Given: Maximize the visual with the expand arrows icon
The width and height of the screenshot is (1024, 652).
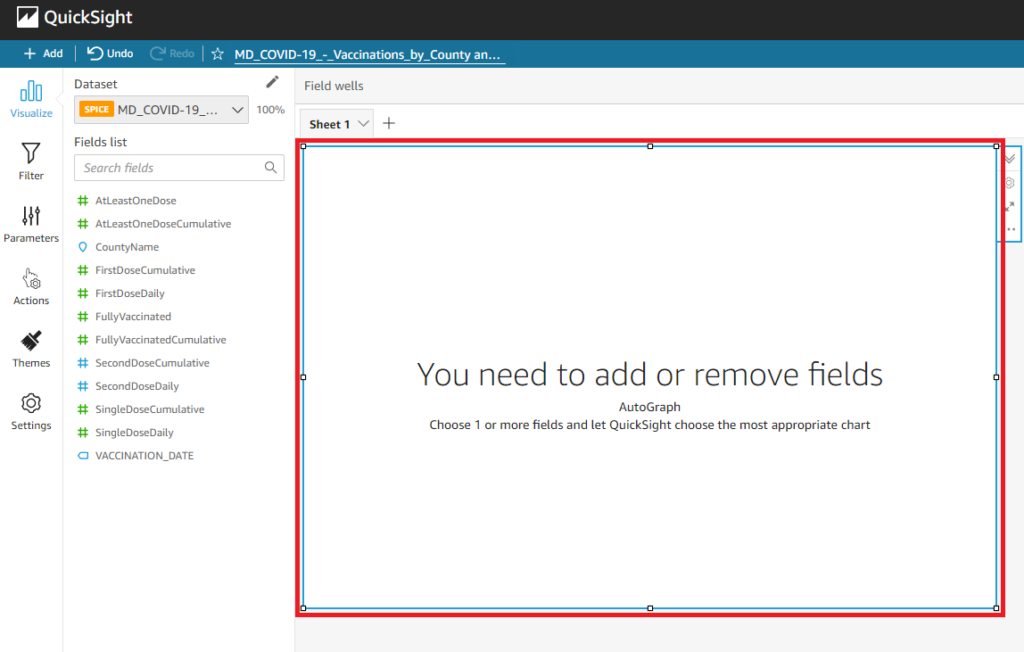Looking at the screenshot, I should (x=1009, y=206).
